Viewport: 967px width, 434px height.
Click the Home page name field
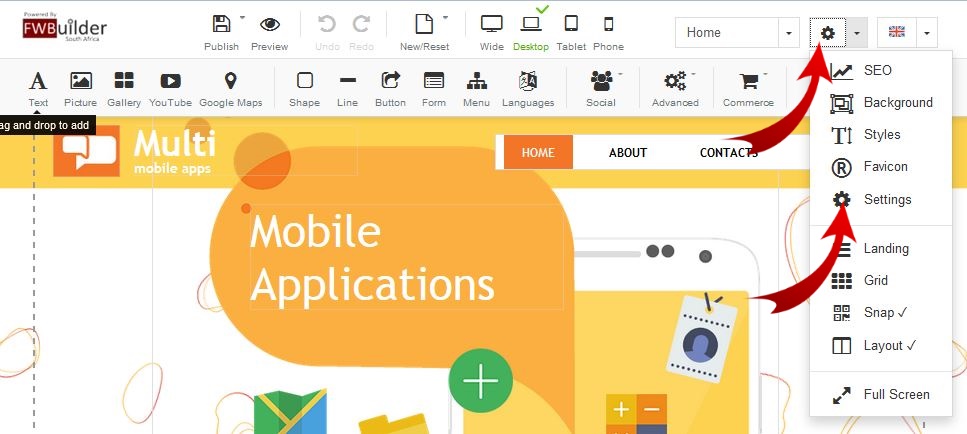click(x=727, y=33)
